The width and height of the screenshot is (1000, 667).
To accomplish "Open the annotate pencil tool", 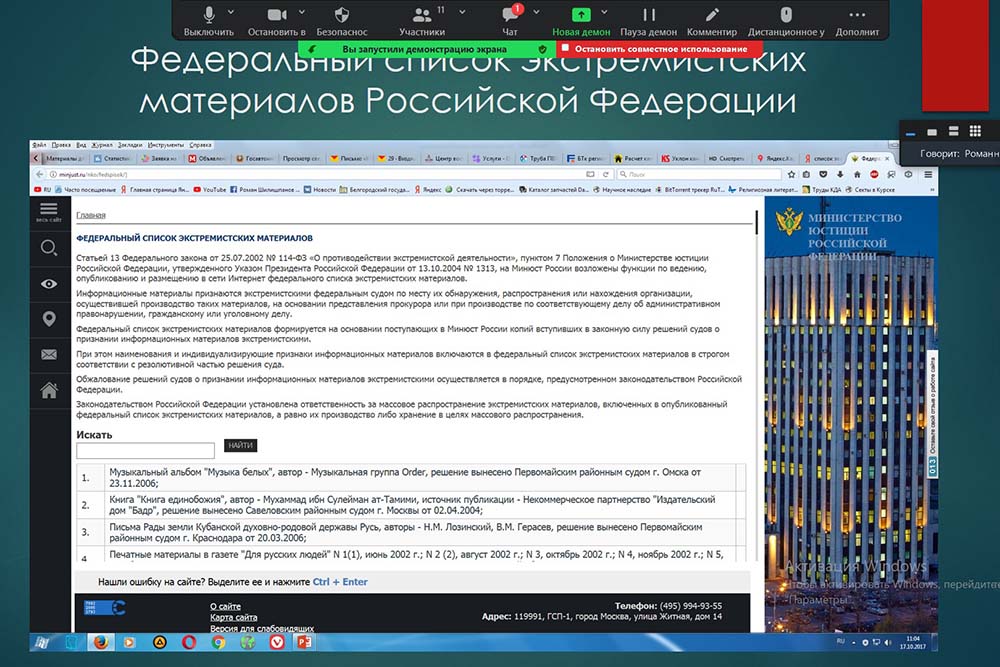I will pos(712,20).
